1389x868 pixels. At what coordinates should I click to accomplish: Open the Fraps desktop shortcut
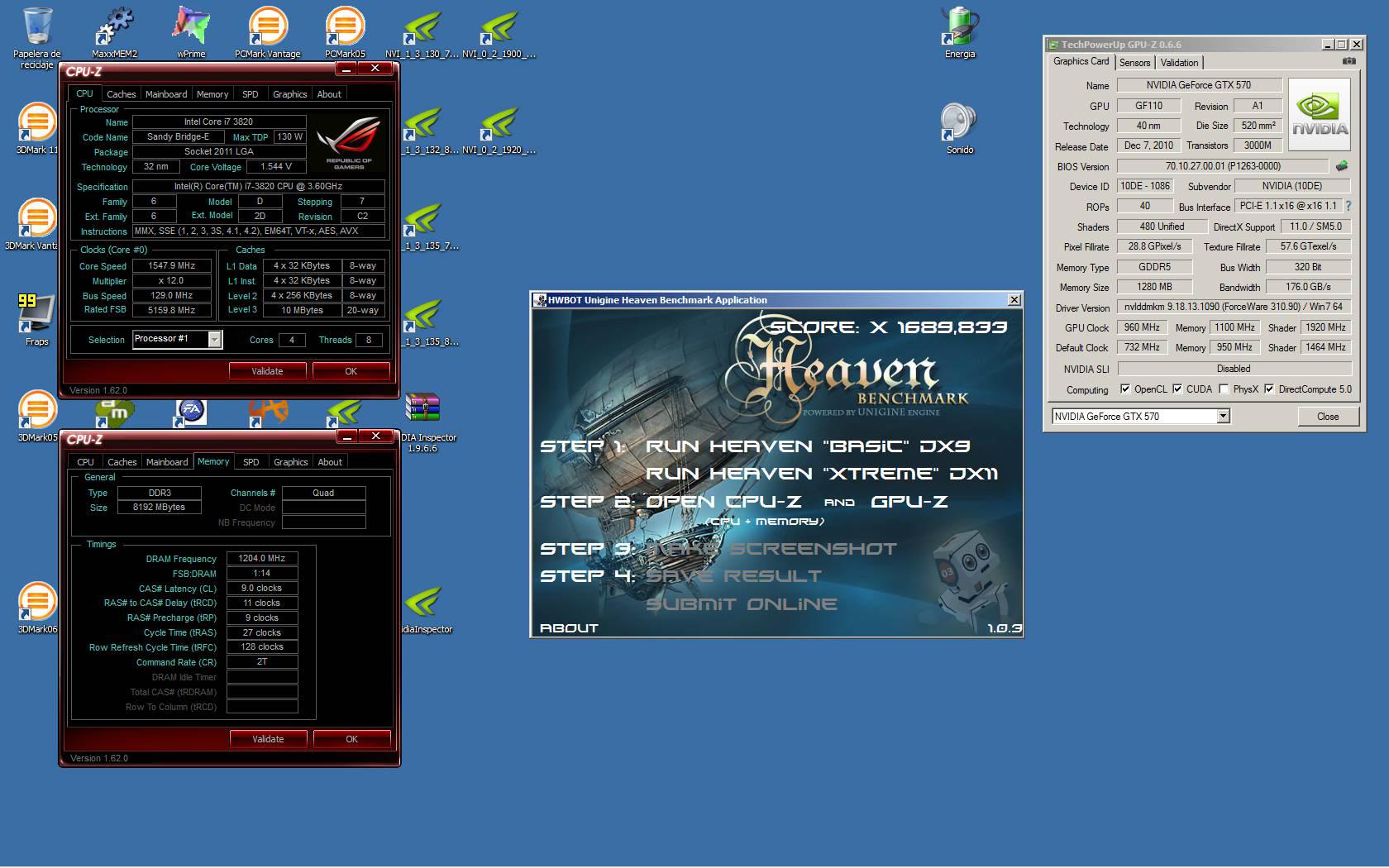[x=36, y=319]
